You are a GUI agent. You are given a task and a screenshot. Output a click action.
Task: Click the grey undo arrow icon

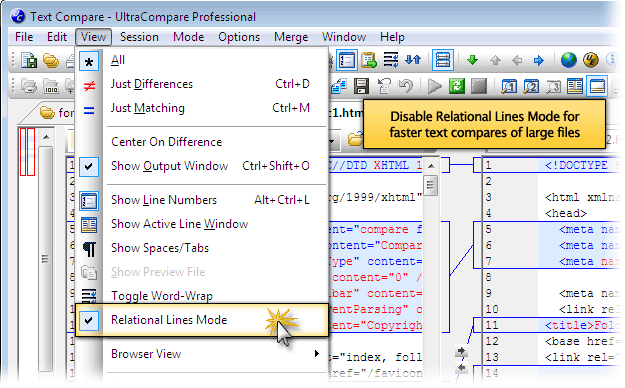tap(406, 86)
